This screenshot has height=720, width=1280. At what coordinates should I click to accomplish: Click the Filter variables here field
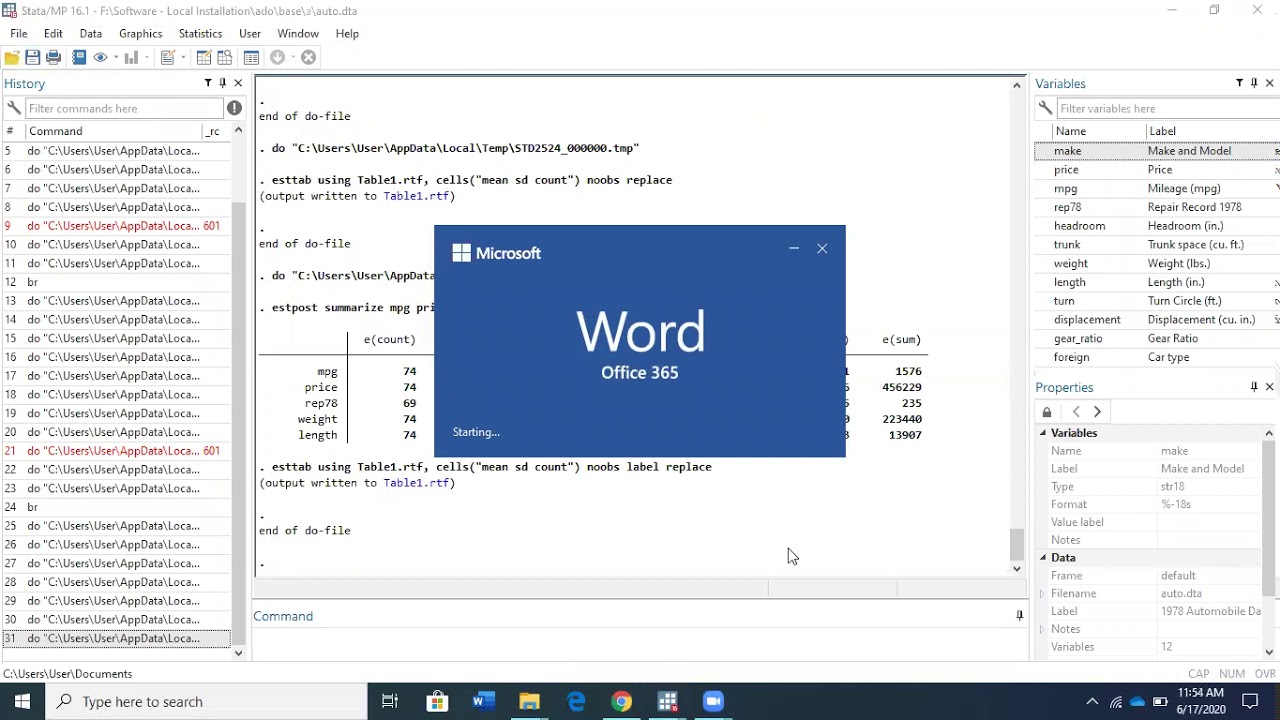[x=1167, y=108]
